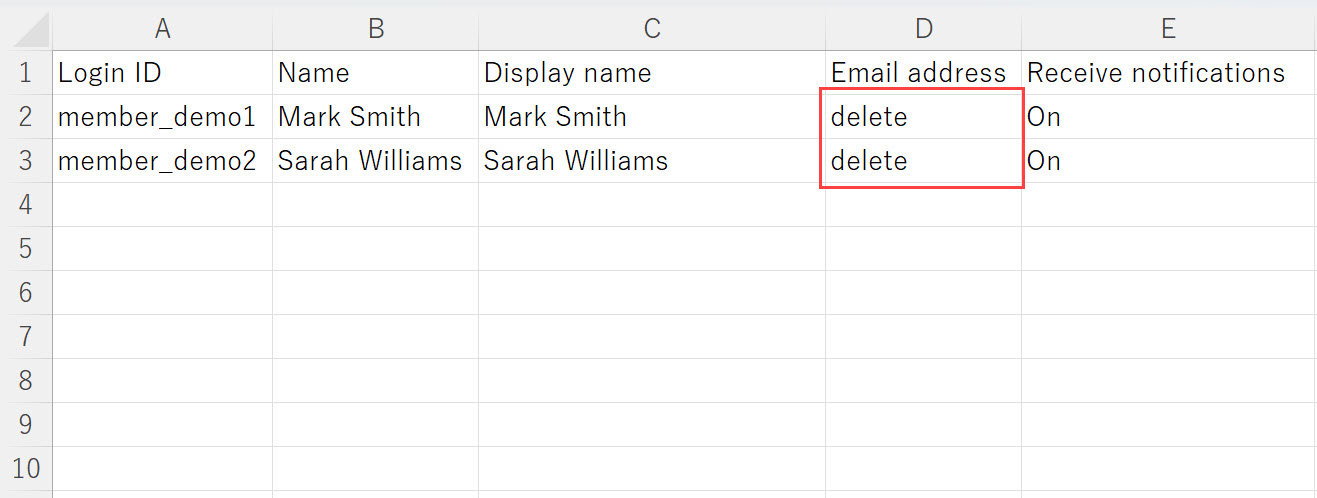Select row 1 header
This screenshot has height=498, width=1317.
pyautogui.click(x=26, y=73)
